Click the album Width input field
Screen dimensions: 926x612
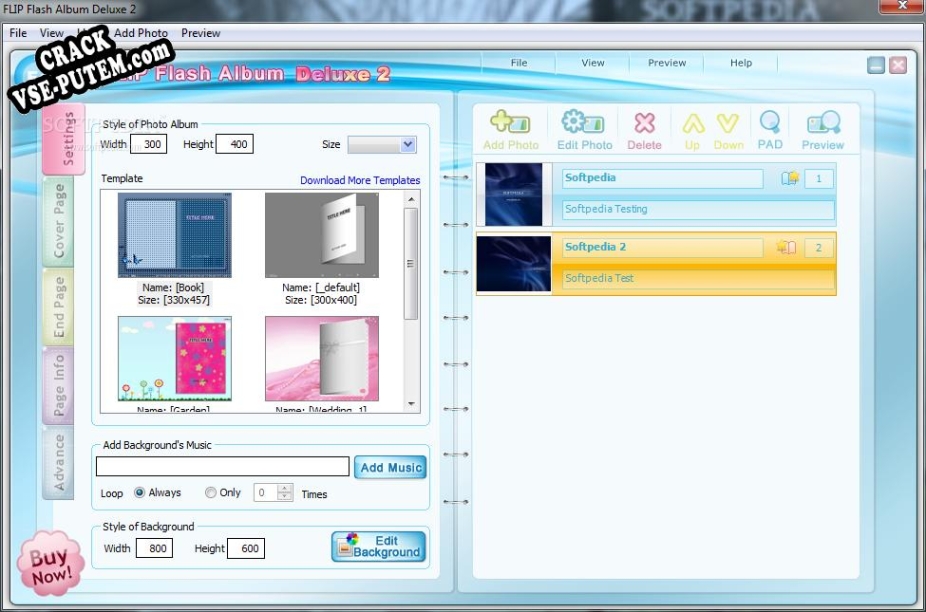coord(148,145)
